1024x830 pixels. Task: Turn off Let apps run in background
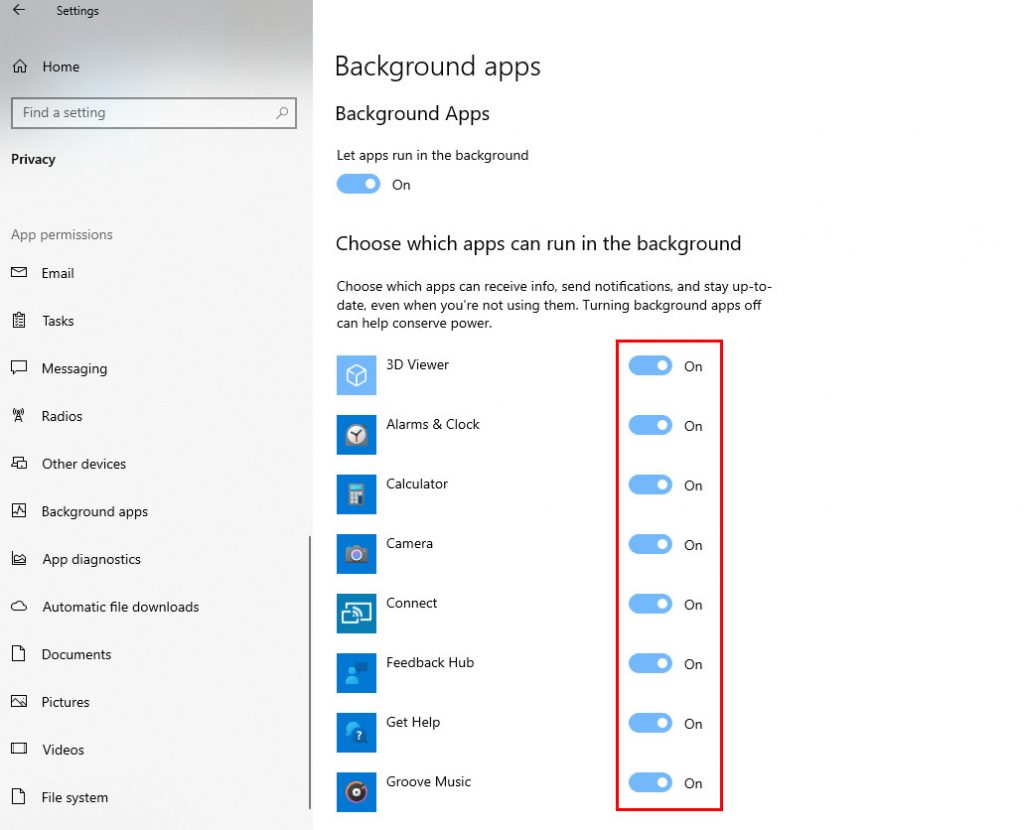358,184
